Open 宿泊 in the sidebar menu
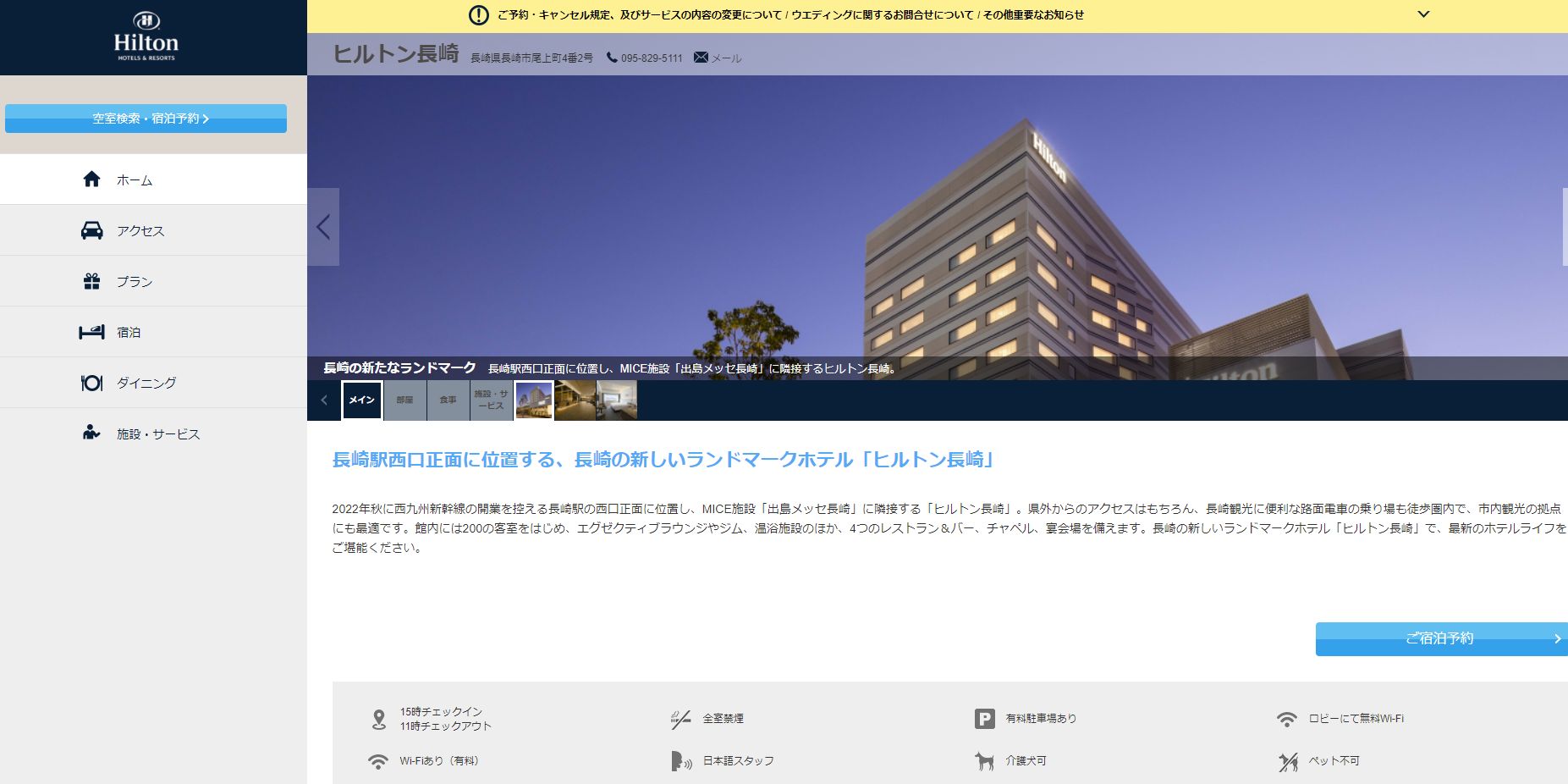The width and height of the screenshot is (1568, 784). pos(153,332)
